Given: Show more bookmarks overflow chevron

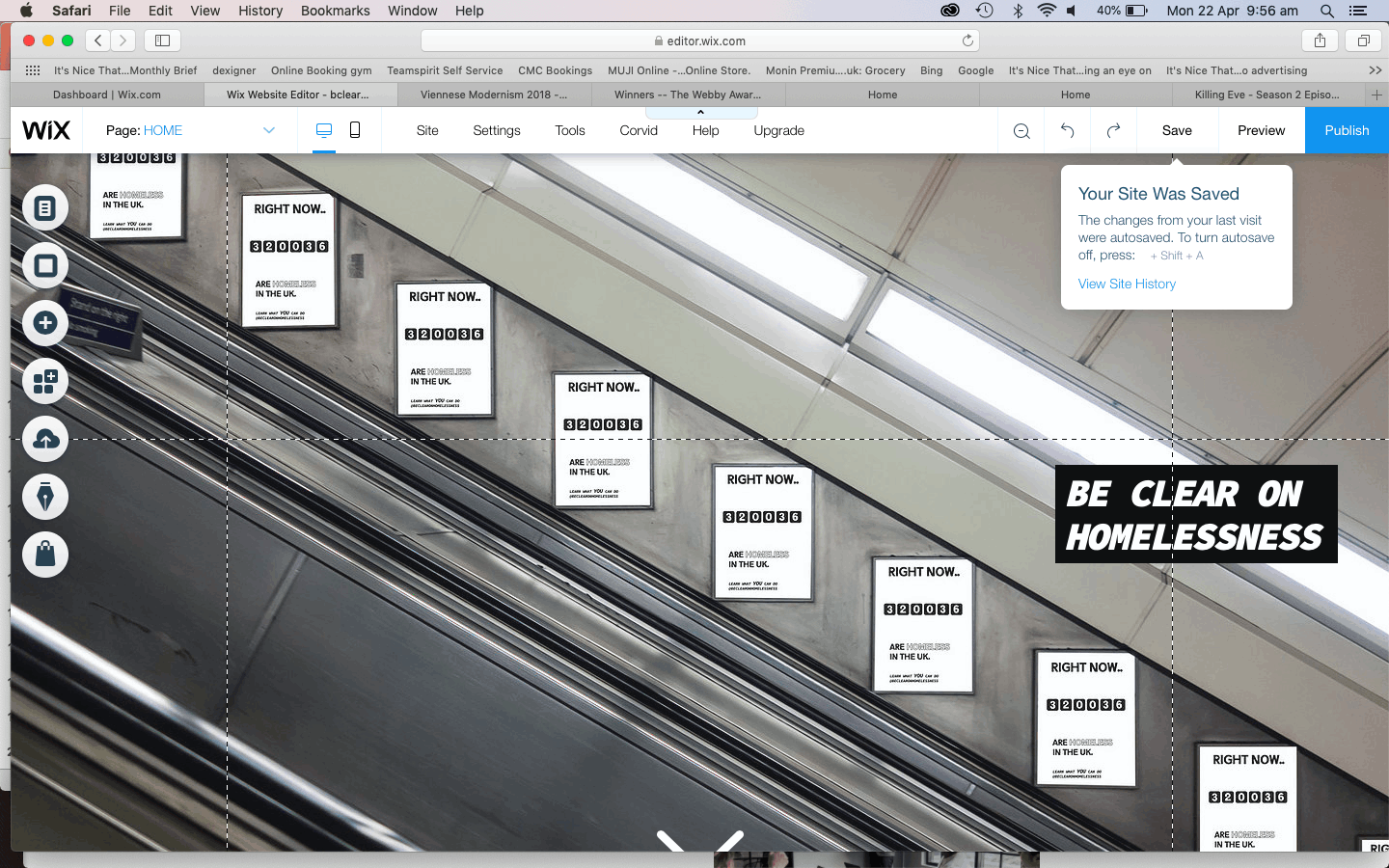Looking at the screenshot, I should [1375, 70].
